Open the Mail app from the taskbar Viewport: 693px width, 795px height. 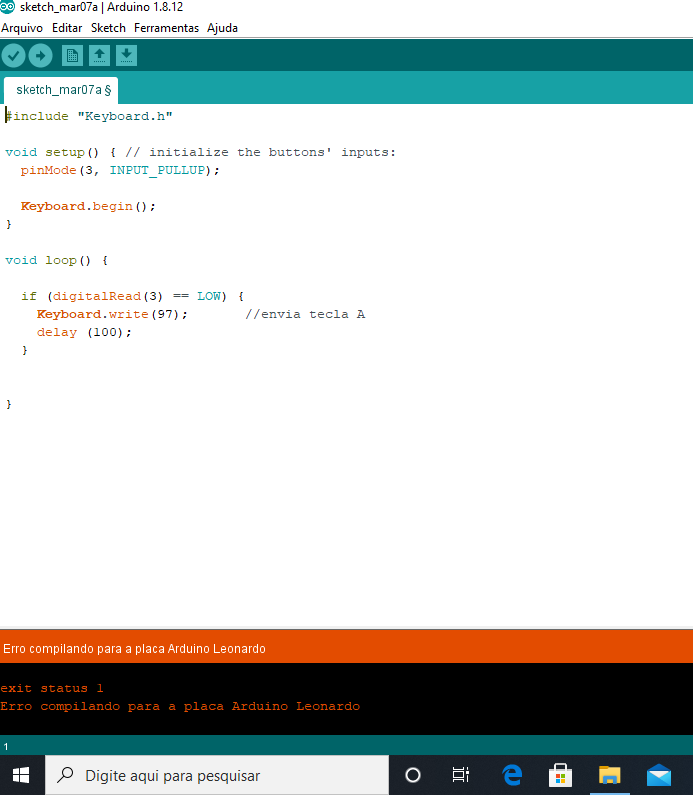pyautogui.click(x=659, y=775)
